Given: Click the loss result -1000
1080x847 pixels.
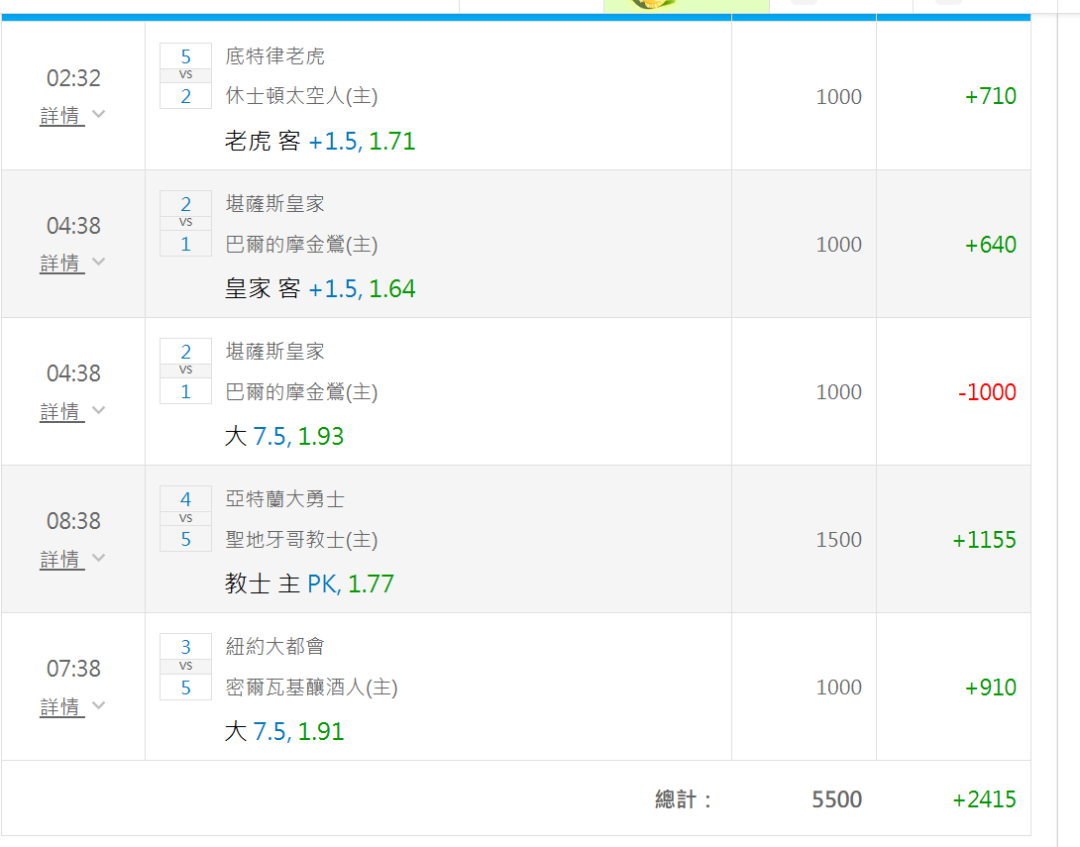Looking at the screenshot, I should (987, 392).
